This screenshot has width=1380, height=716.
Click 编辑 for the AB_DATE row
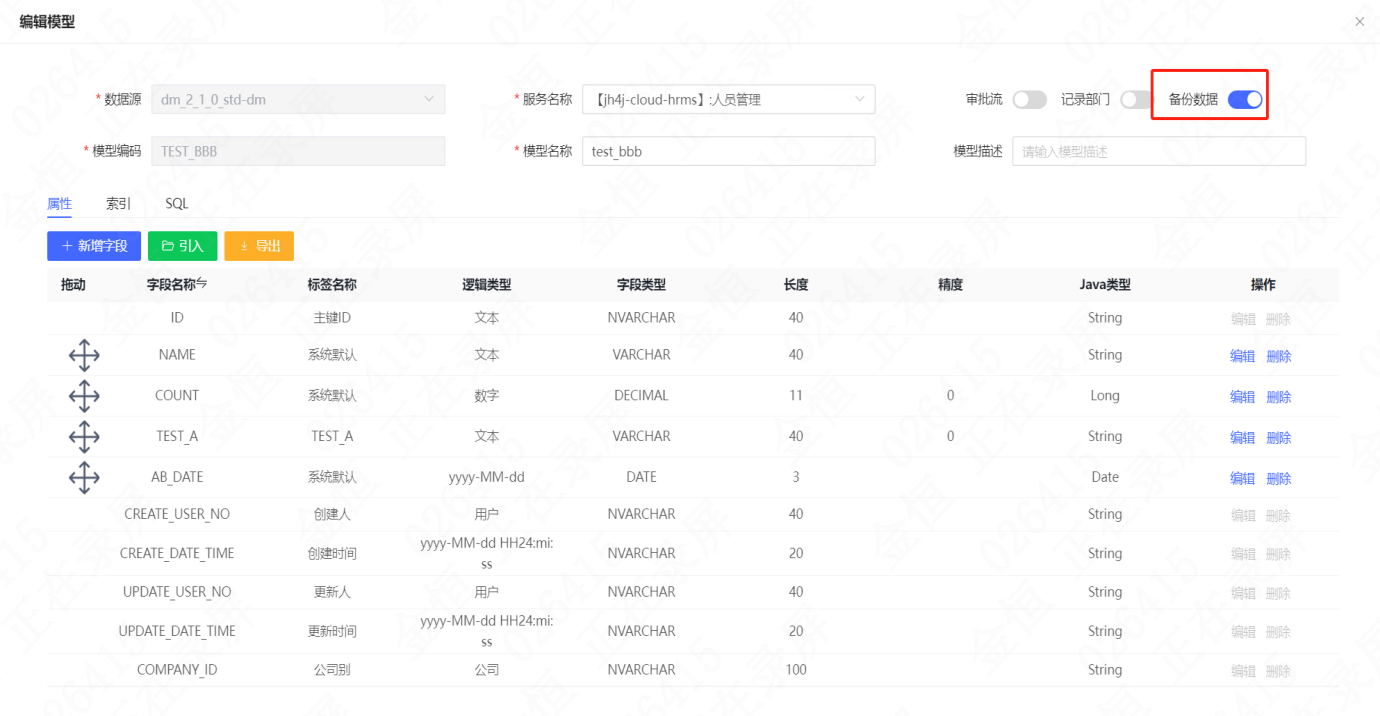pyautogui.click(x=1242, y=478)
